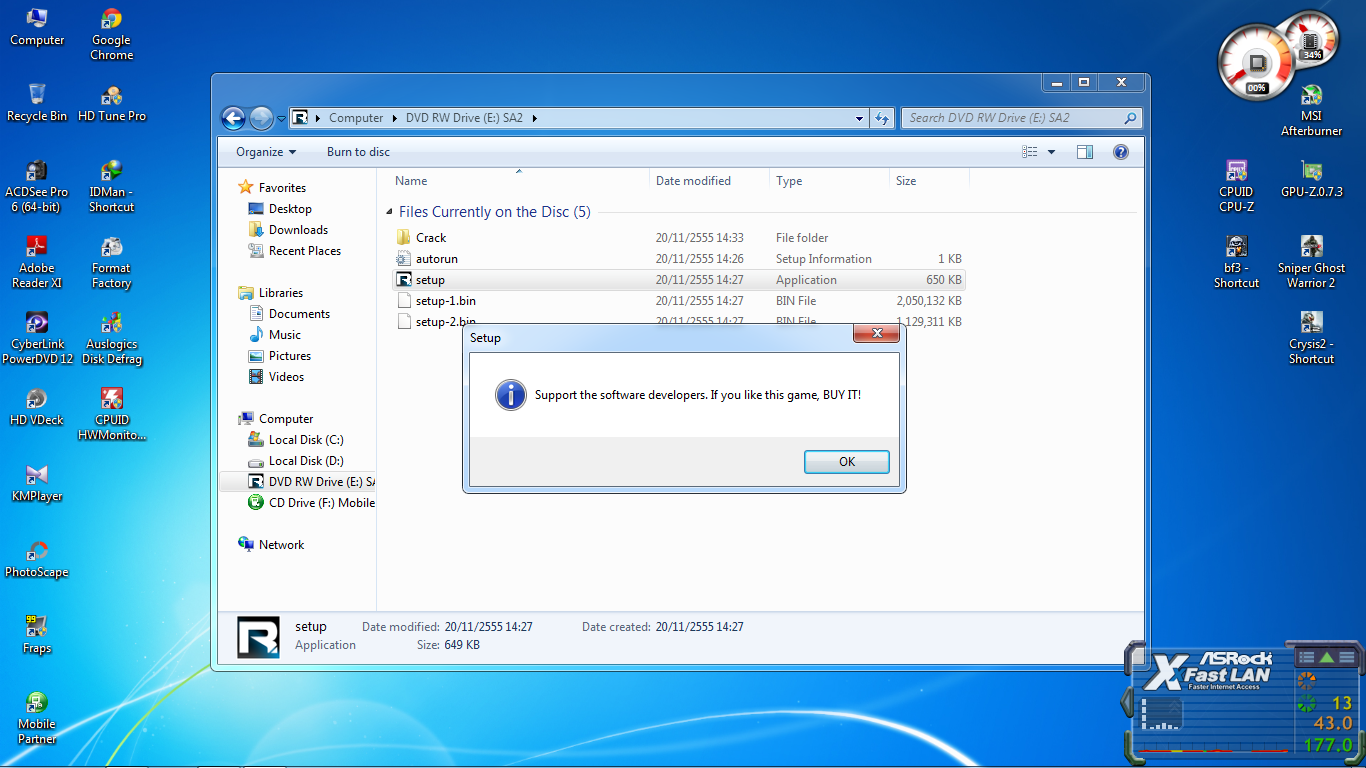Screen dimensions: 1366x768
Task: Launch Google Chrome from the desktop
Action: tap(112, 34)
